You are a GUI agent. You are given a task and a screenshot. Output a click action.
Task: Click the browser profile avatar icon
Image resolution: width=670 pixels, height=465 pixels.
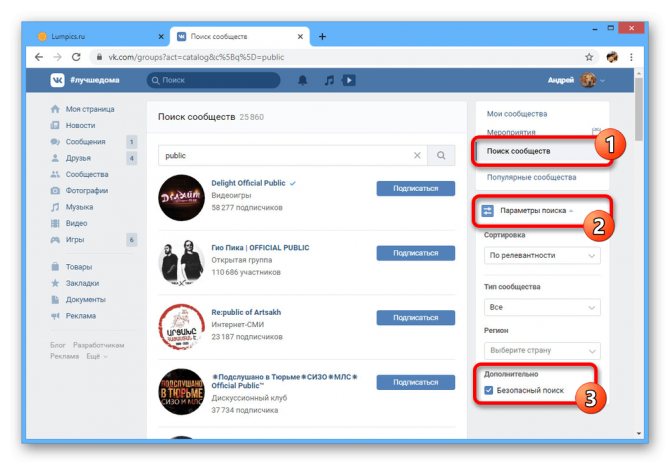click(612, 57)
